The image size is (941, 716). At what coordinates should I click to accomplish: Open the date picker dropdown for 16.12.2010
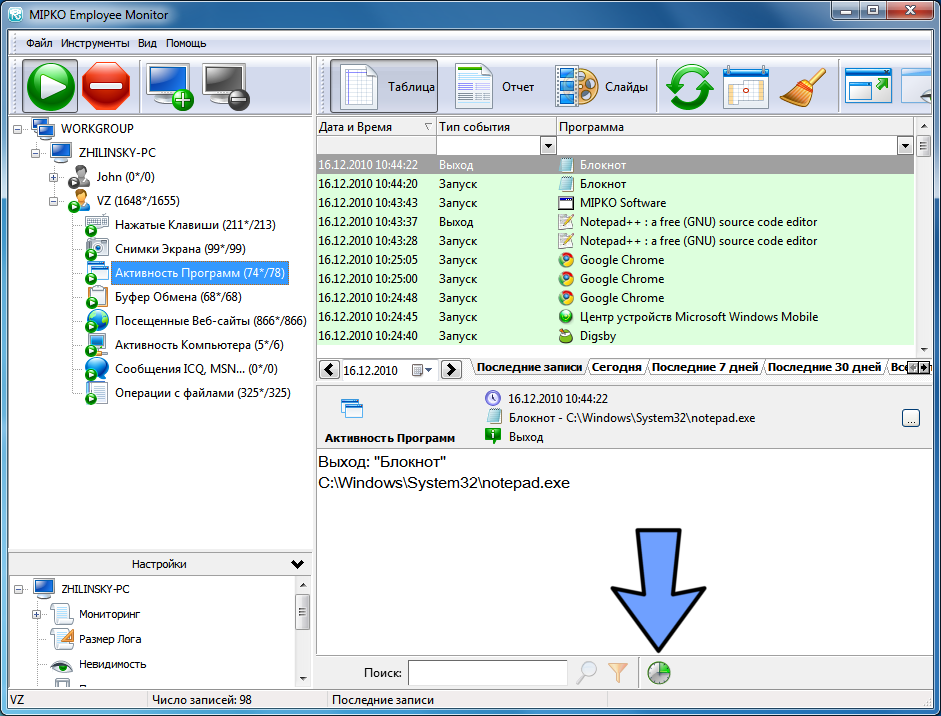(x=422, y=370)
